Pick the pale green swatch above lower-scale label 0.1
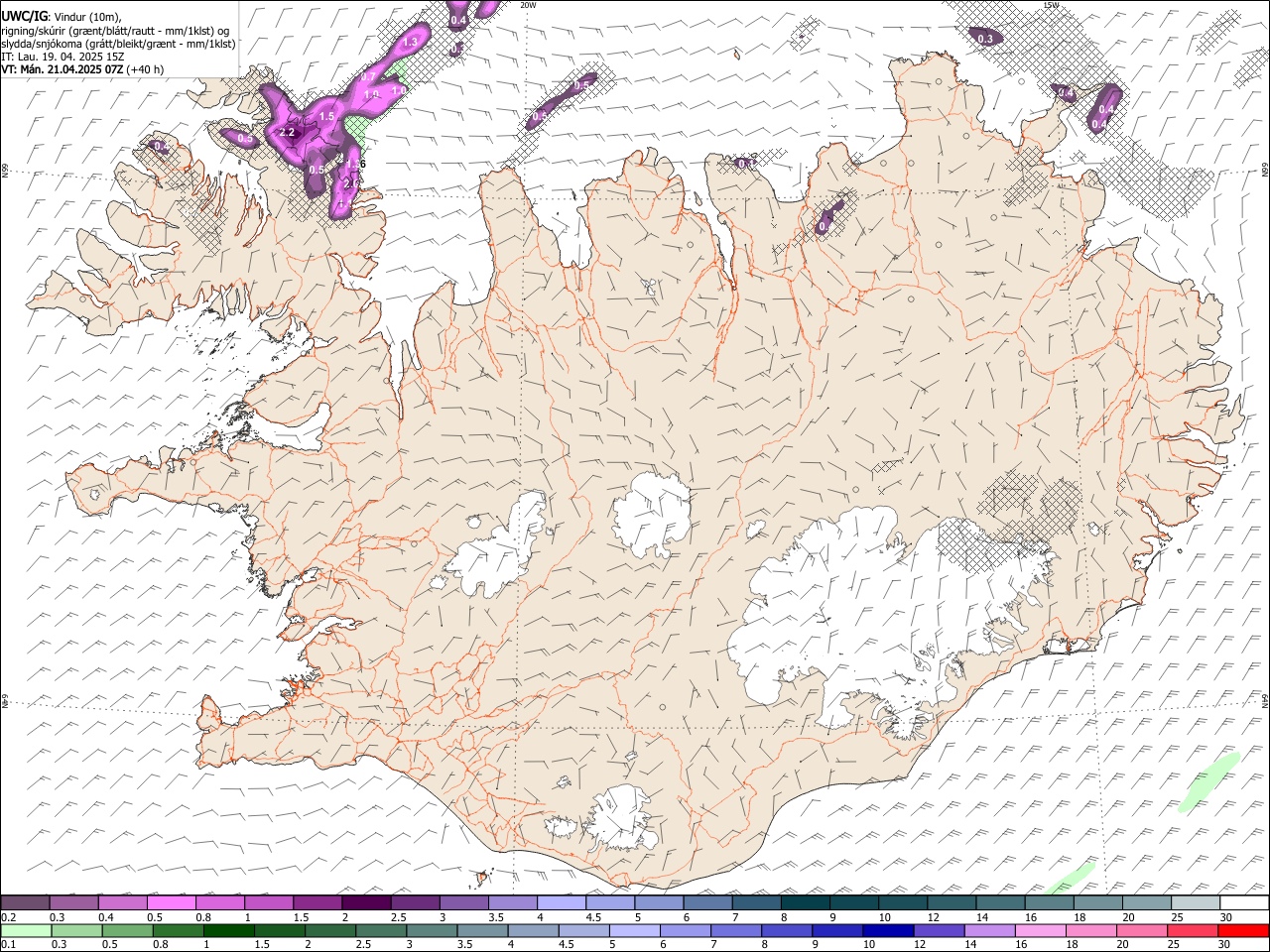This screenshot has height=952, width=1270. [x=26, y=930]
